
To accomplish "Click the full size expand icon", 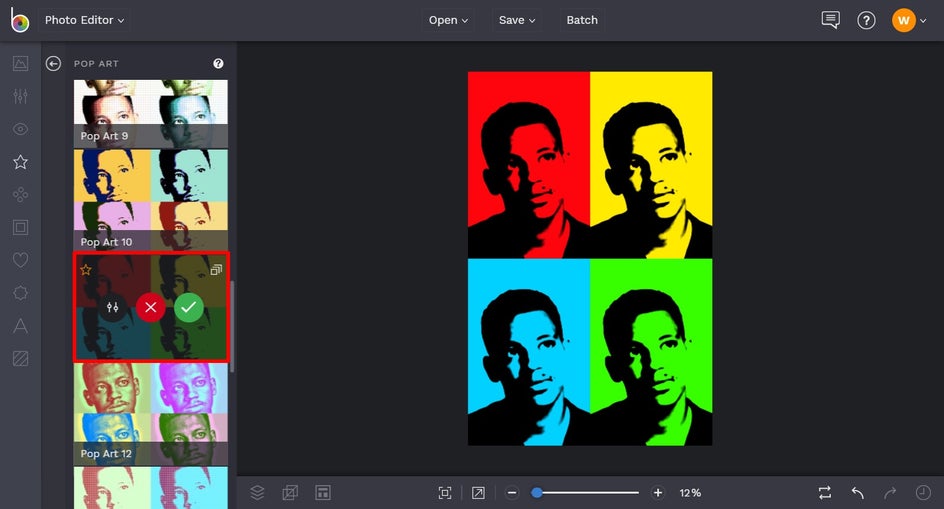I will point(478,493).
